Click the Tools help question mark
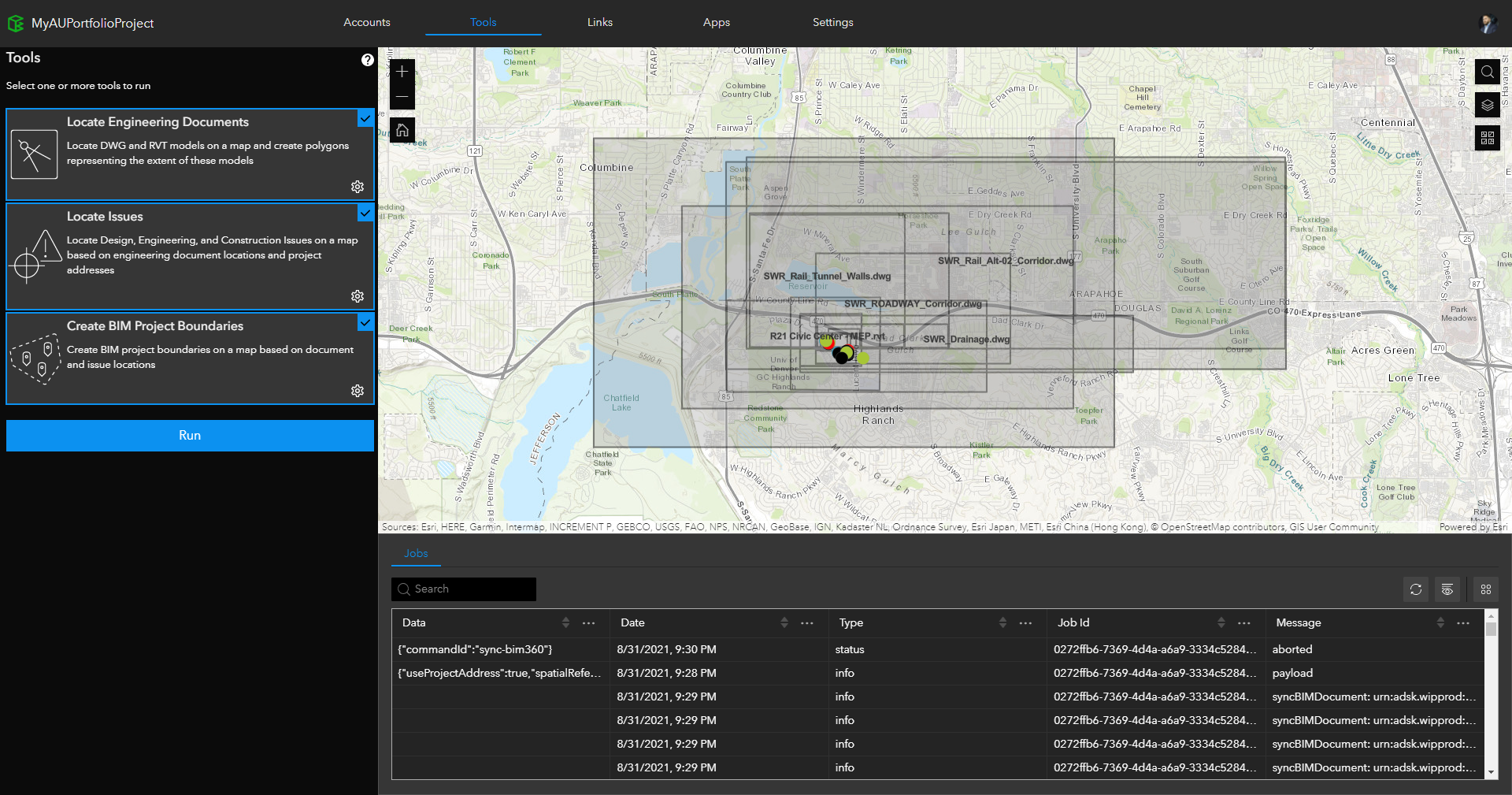 click(367, 60)
